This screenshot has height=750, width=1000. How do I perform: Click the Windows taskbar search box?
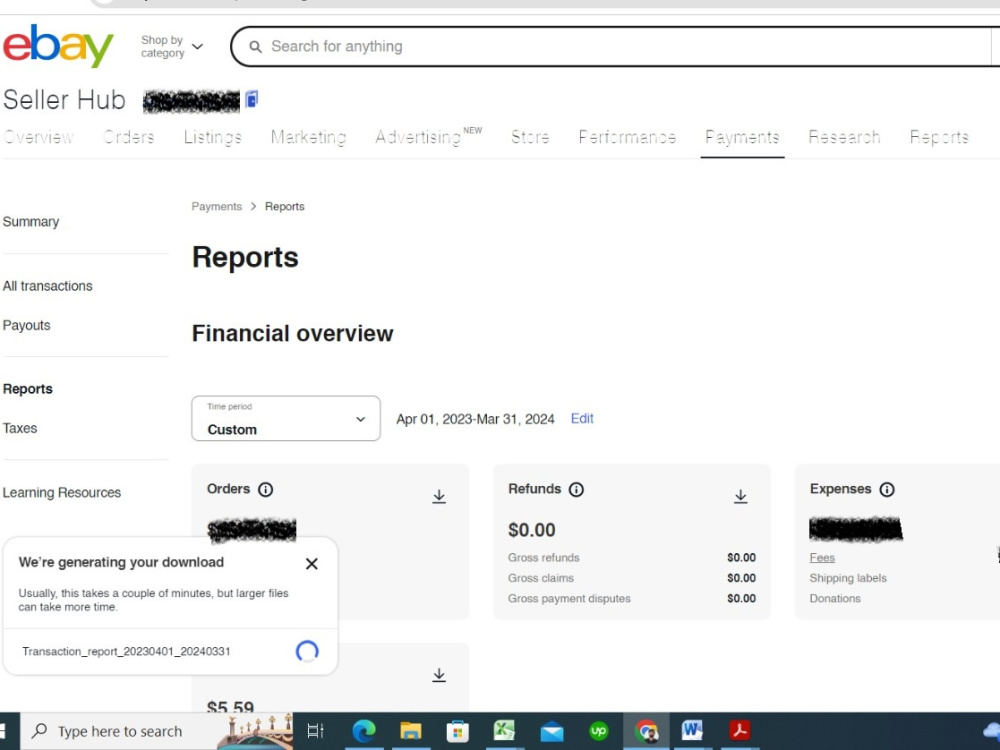[156, 731]
